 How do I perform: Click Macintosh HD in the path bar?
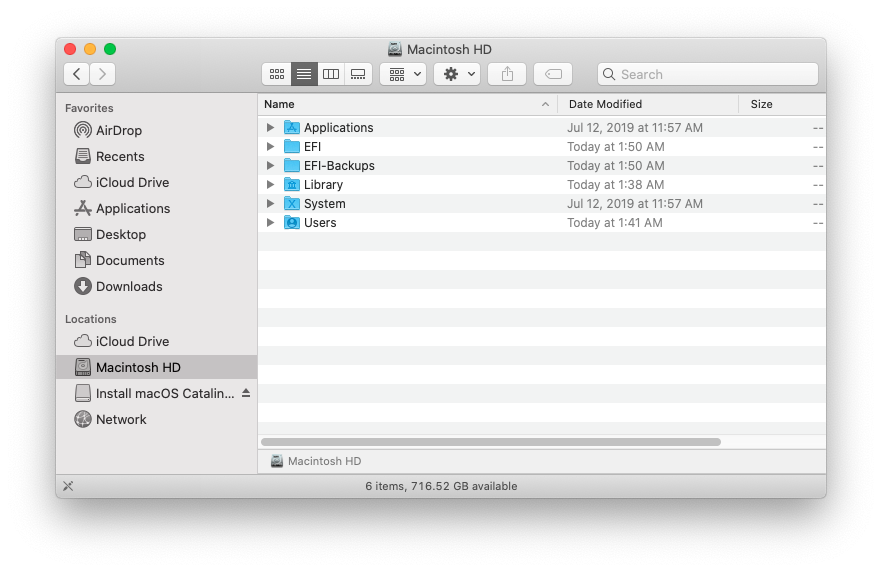click(316, 461)
